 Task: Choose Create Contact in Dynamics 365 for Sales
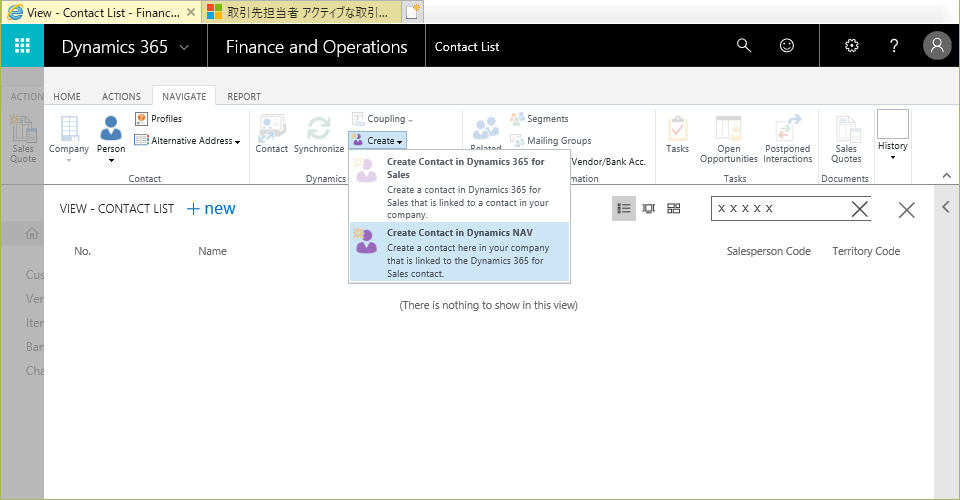460,187
